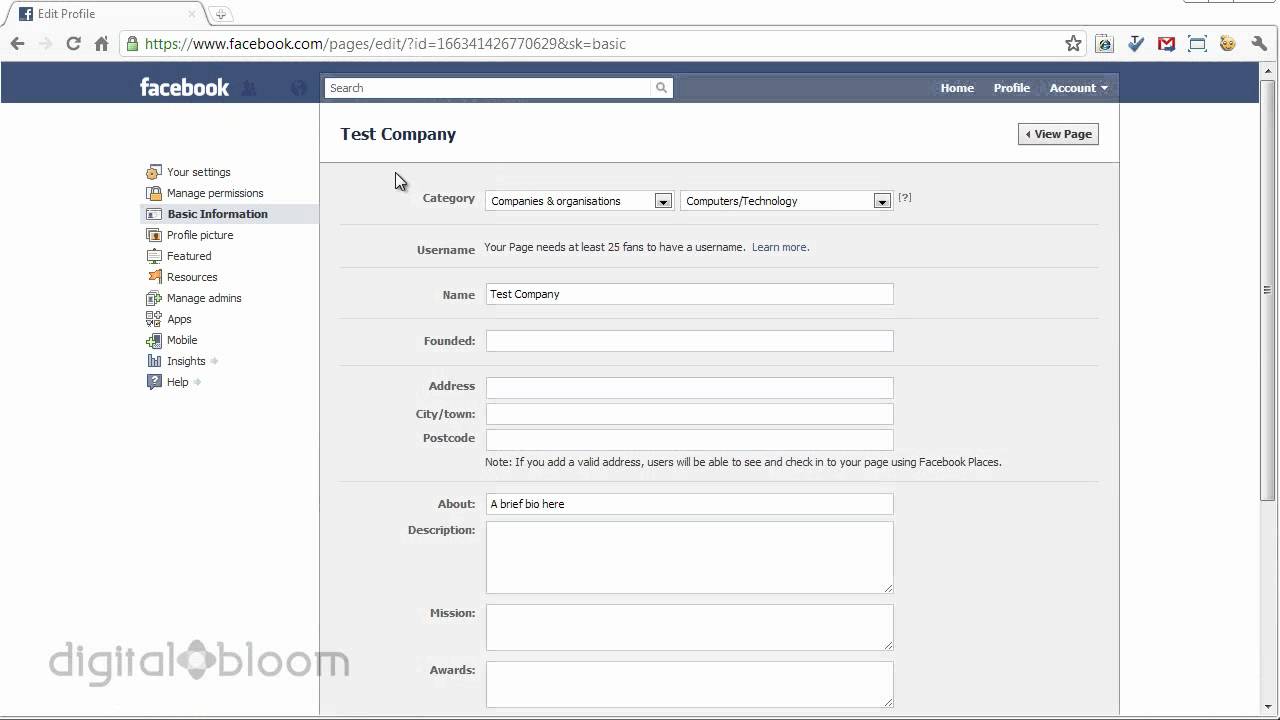Screen dimensions: 1280x720
Task: Click the Insights chart icon
Action: tap(154, 361)
